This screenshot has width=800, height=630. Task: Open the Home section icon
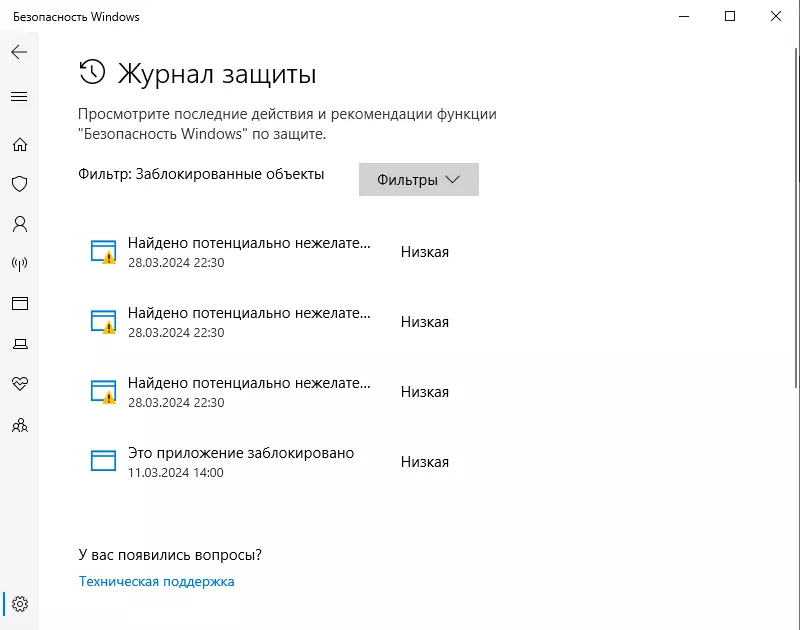click(20, 144)
